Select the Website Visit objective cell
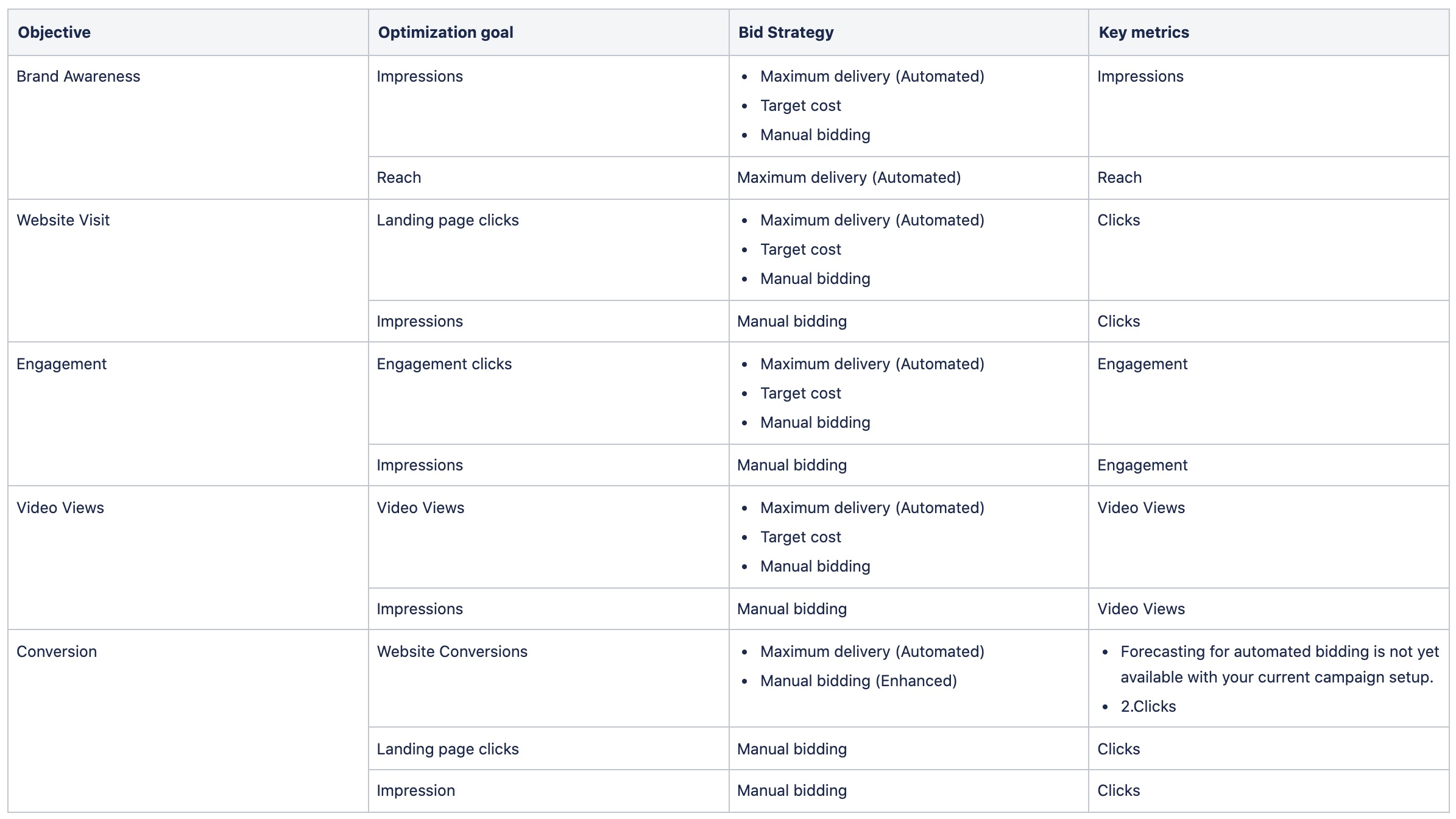The height and width of the screenshot is (819, 1456). click(63, 220)
